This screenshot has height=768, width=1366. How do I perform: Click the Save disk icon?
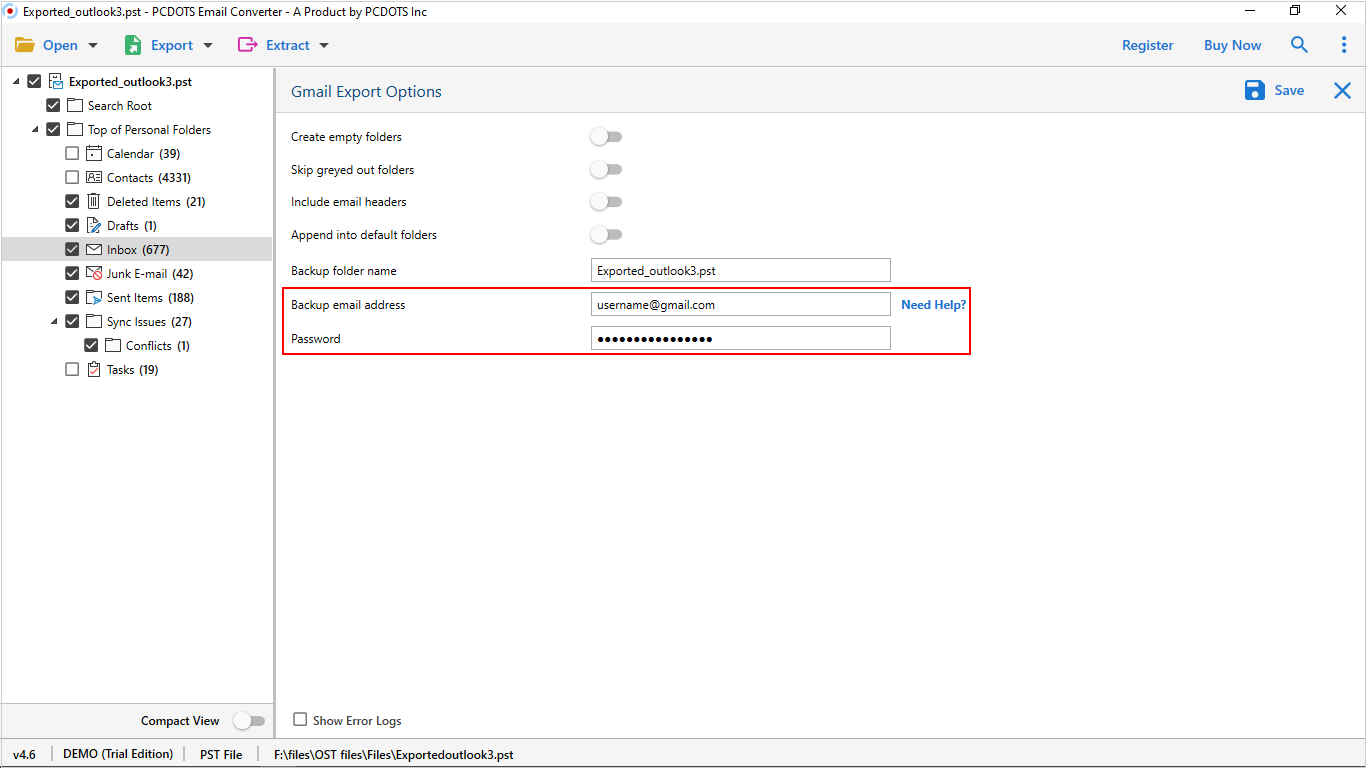[x=1255, y=91]
